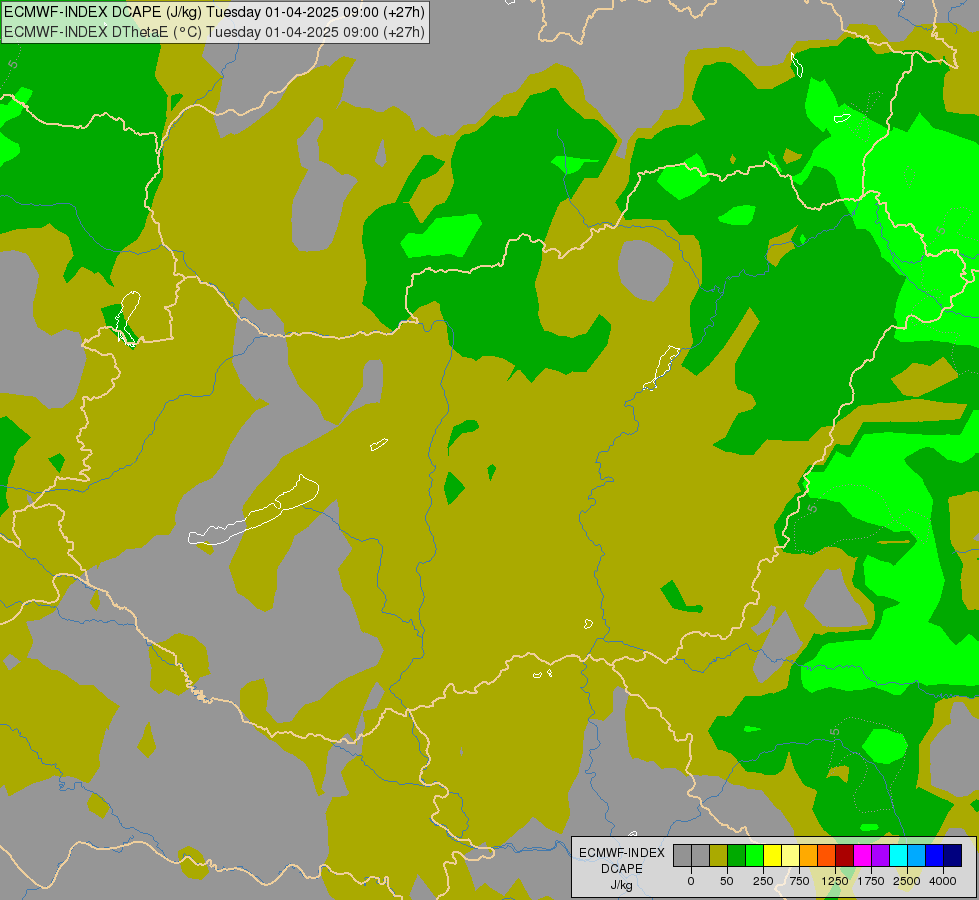Click the bright green legend swatch

(754, 855)
